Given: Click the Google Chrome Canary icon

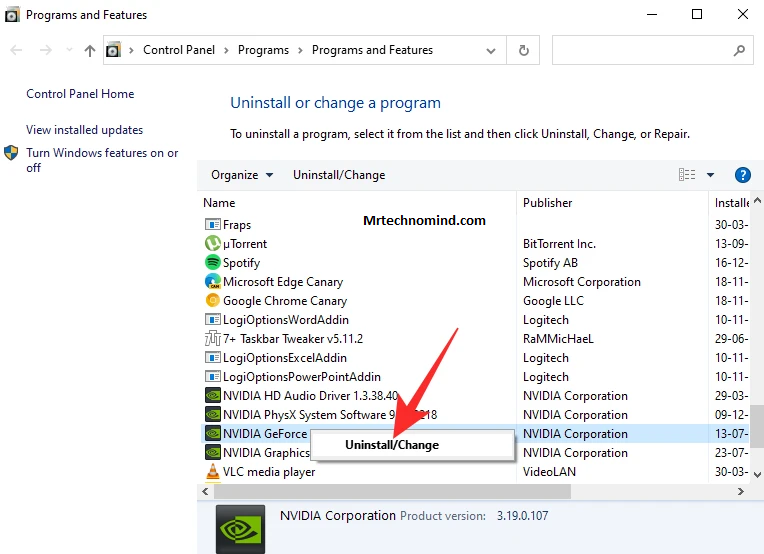Looking at the screenshot, I should pos(212,301).
